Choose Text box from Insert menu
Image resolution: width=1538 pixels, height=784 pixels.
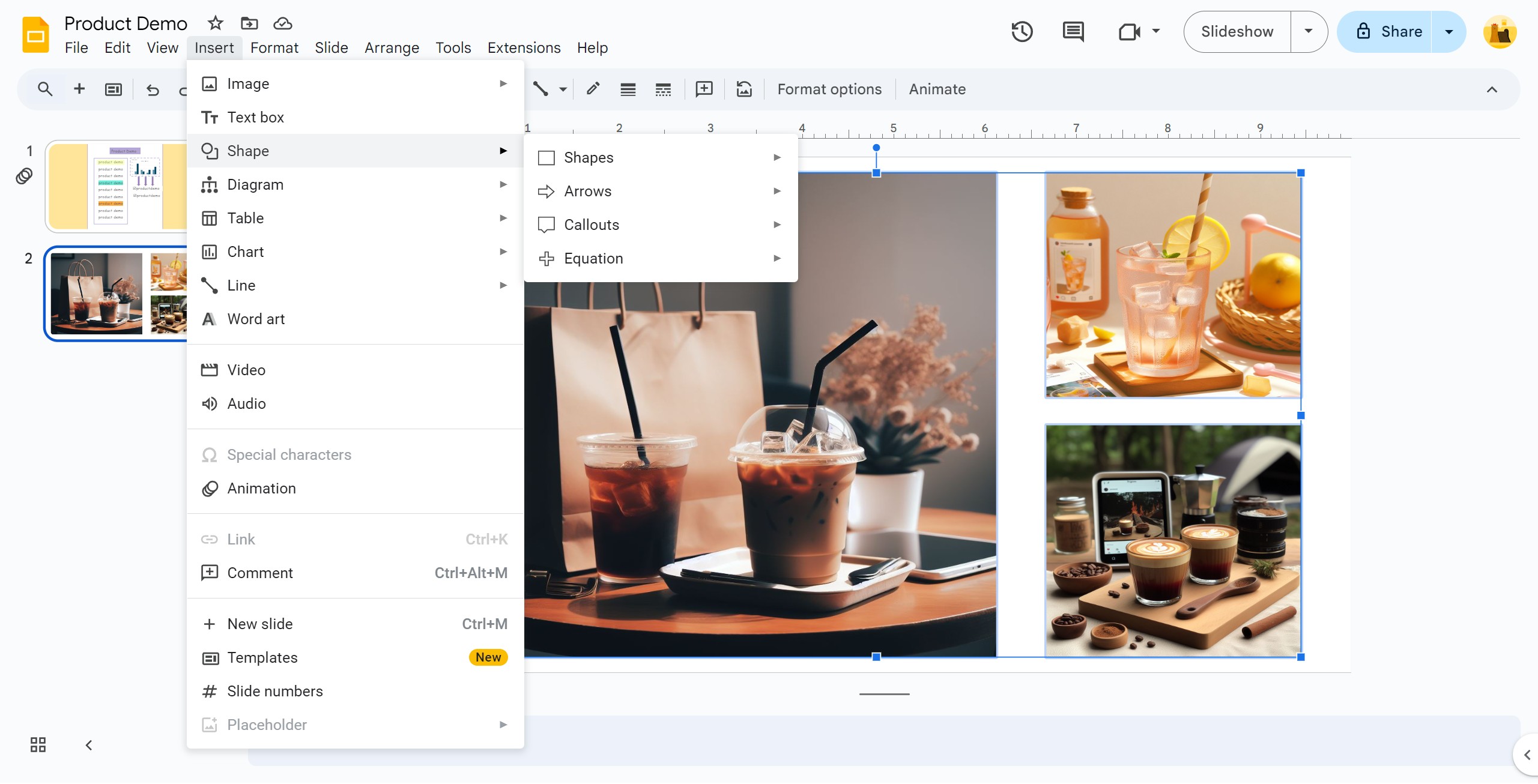pos(355,117)
